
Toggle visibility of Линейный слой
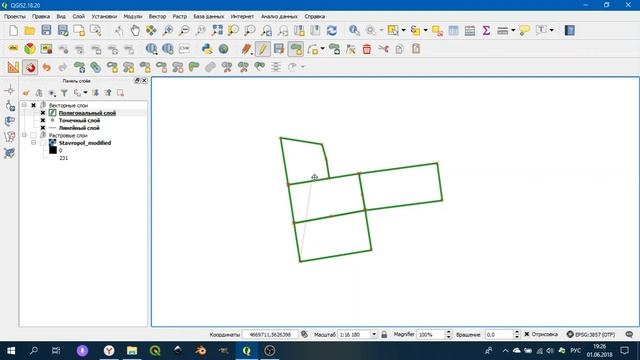point(42,128)
